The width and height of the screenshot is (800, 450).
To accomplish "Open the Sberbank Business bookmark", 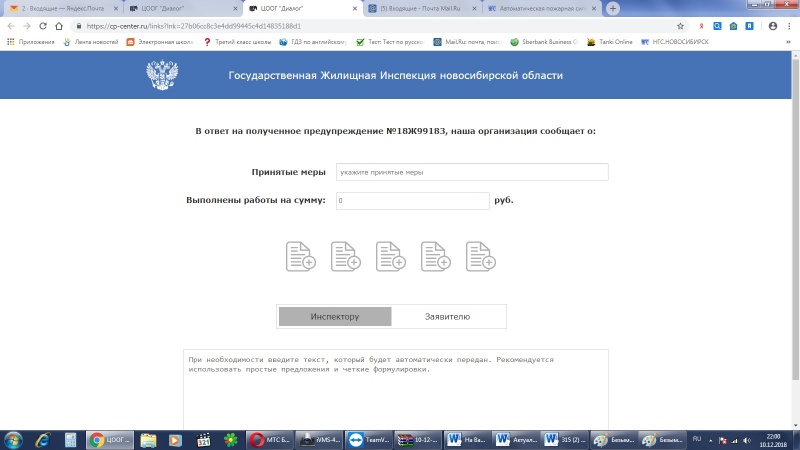I will 543,42.
